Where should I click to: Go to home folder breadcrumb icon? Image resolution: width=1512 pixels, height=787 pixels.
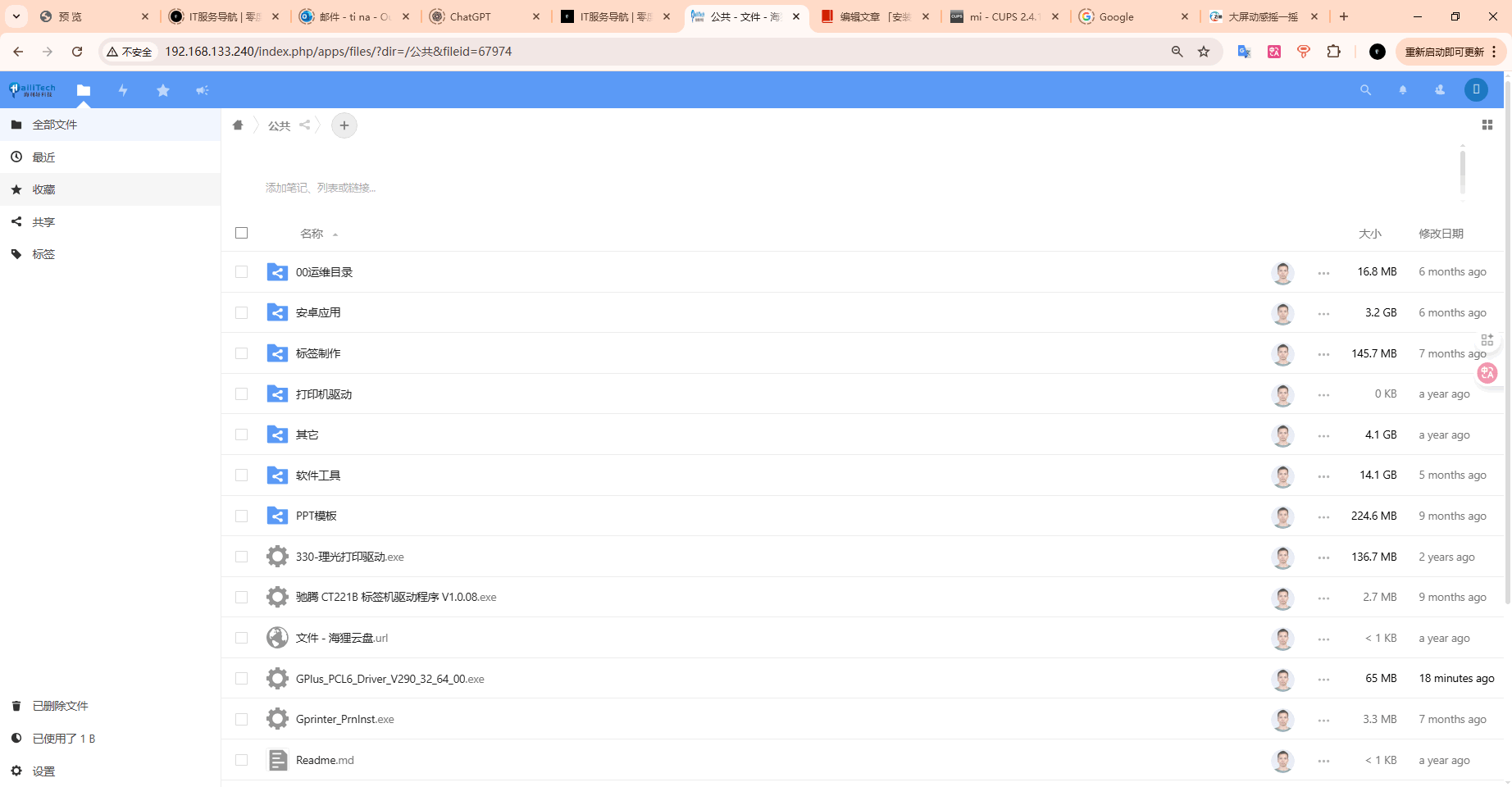coord(238,125)
